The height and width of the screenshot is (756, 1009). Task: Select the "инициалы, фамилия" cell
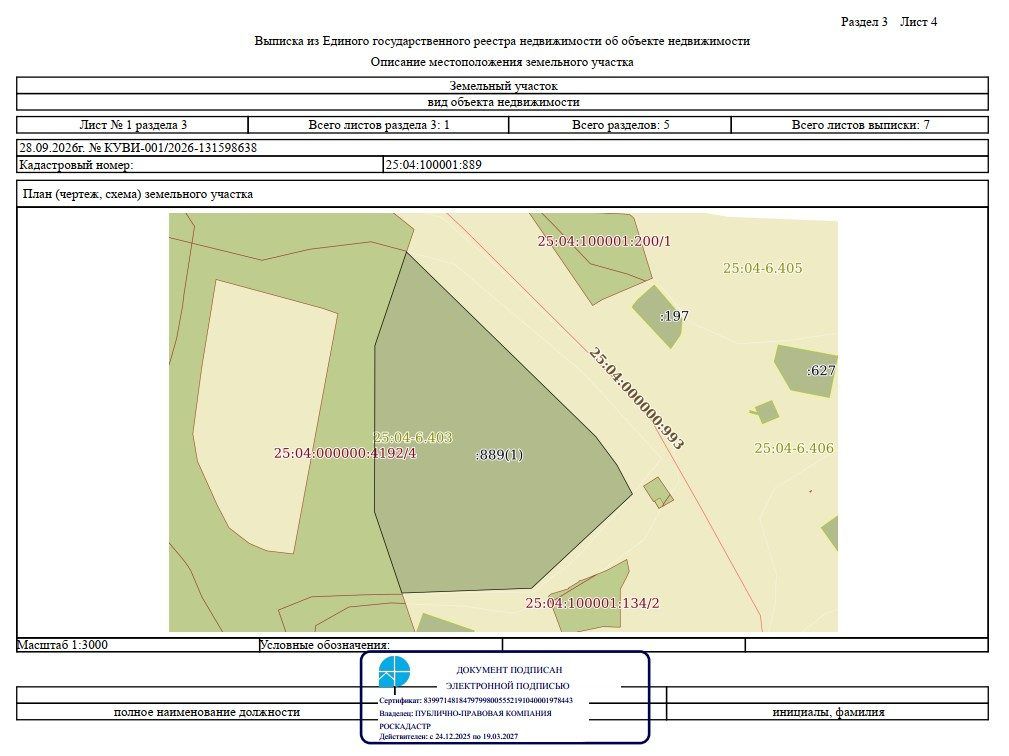(828, 712)
